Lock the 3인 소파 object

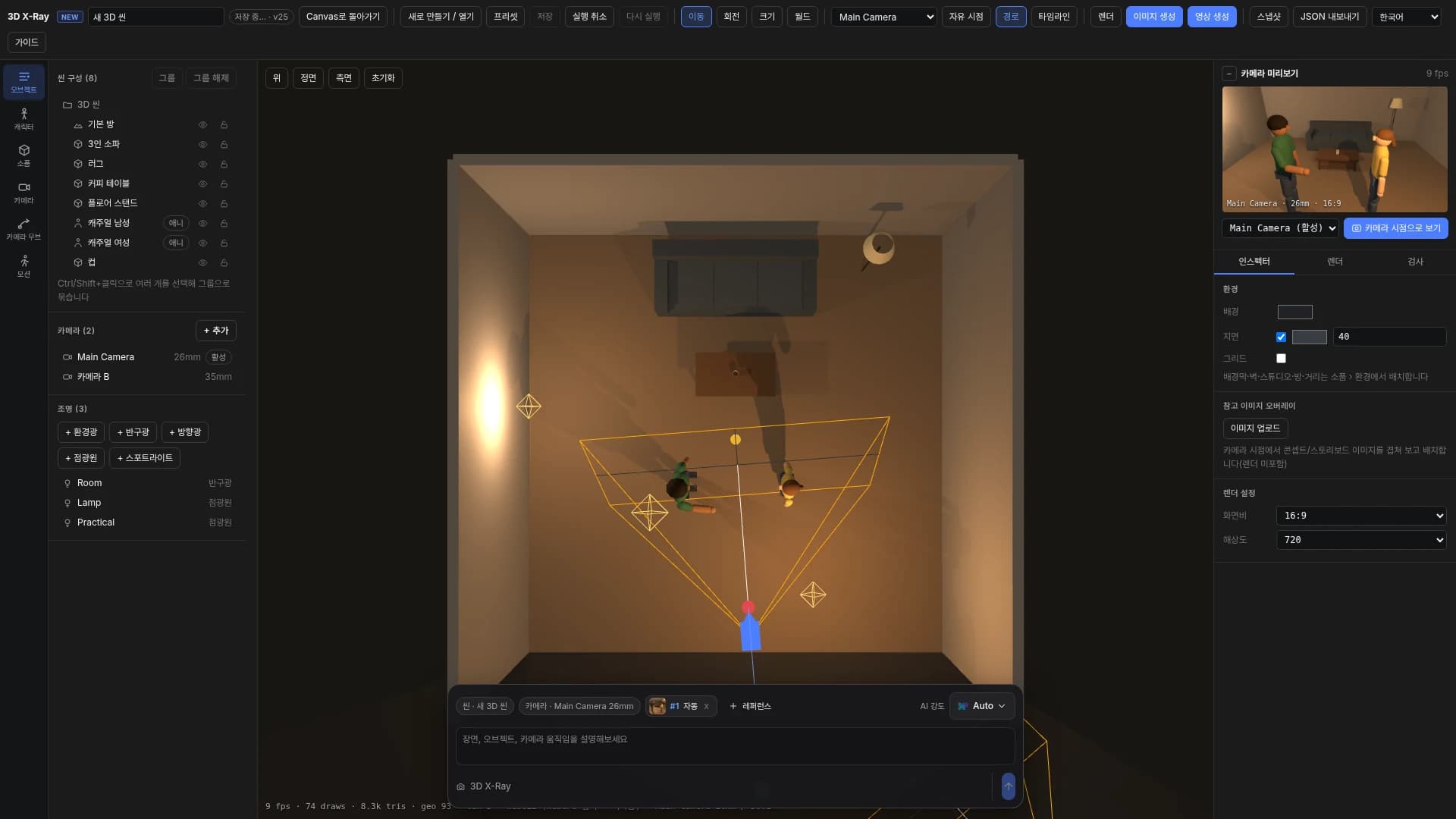(x=224, y=144)
